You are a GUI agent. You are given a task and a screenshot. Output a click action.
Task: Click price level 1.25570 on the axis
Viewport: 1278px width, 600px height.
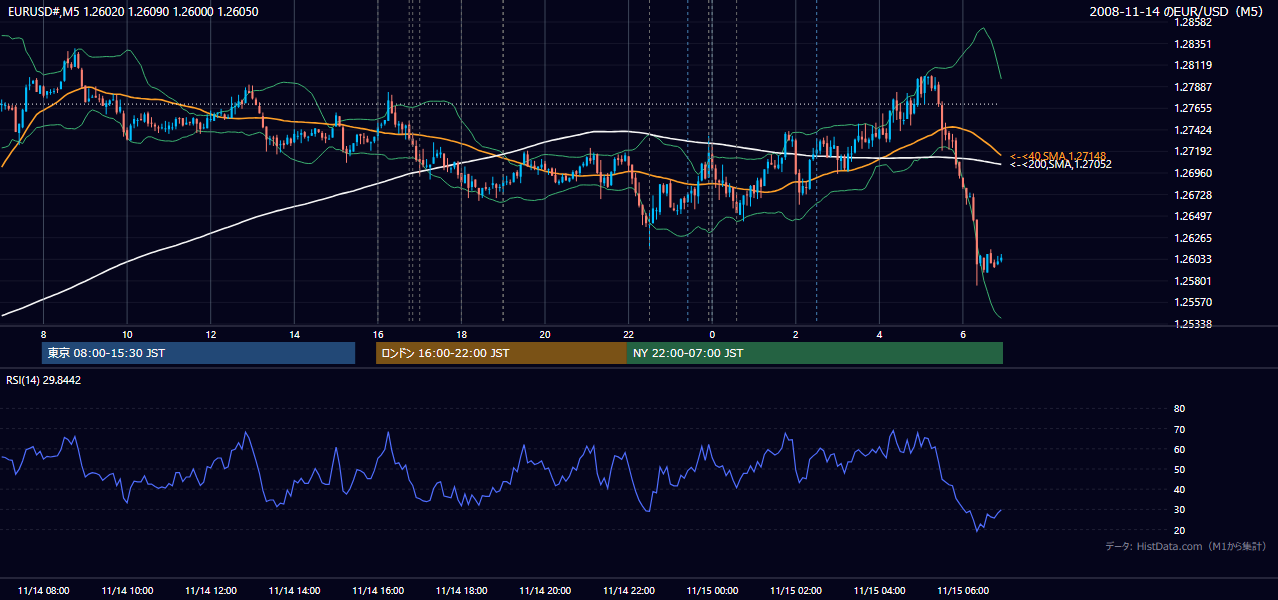(x=1193, y=302)
